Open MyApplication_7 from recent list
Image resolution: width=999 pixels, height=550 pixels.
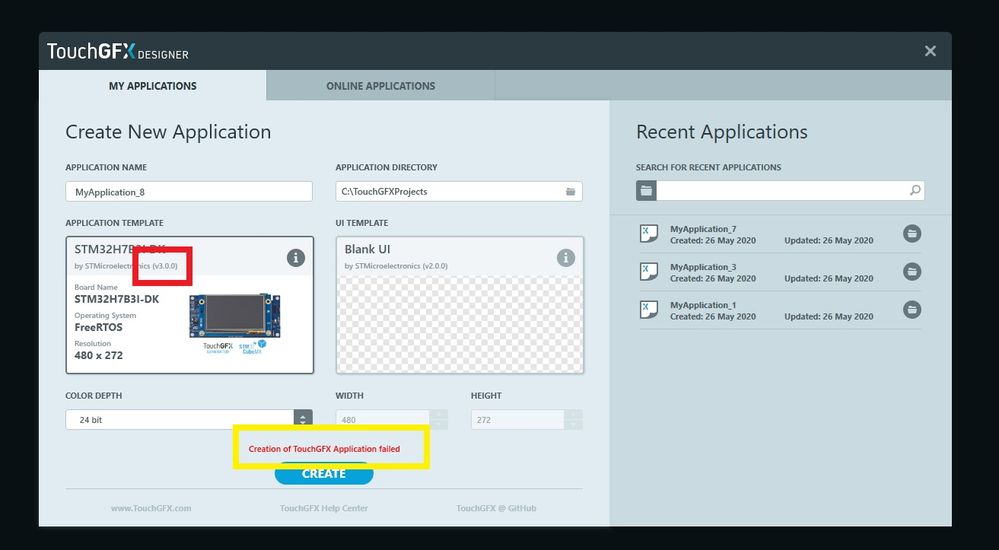click(780, 234)
